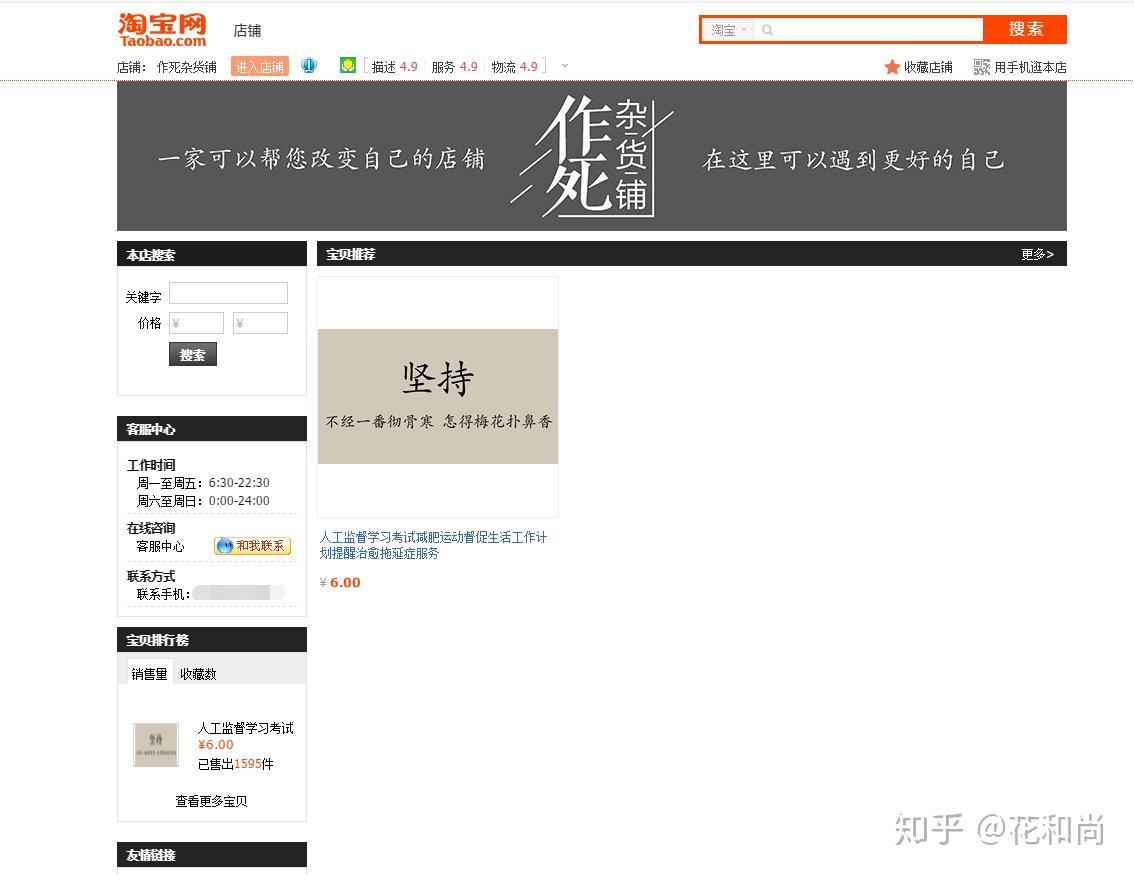
Task: Click the 收藏店铺 star icon
Action: (892, 67)
